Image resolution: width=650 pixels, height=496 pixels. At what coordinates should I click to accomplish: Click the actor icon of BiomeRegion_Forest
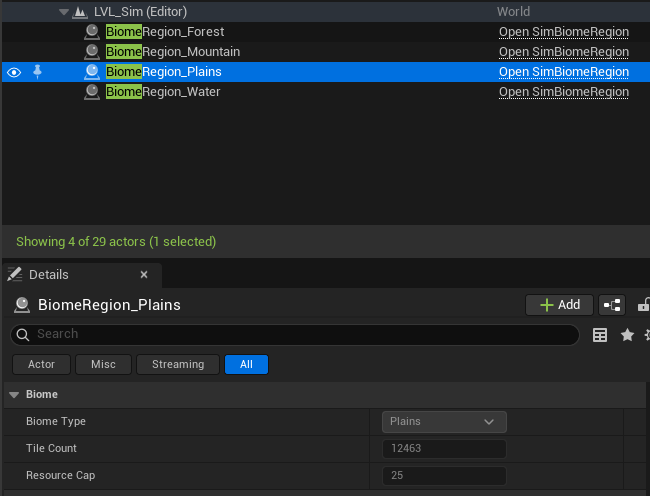tap(92, 32)
